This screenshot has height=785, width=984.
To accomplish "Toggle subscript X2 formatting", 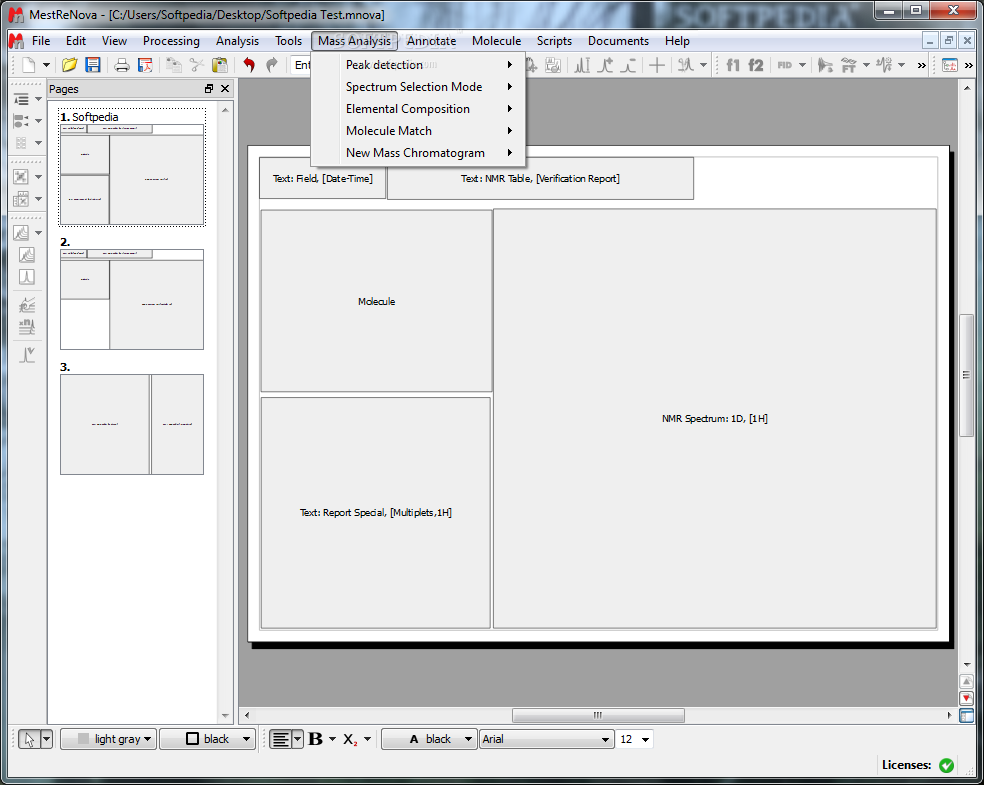I will pos(350,739).
